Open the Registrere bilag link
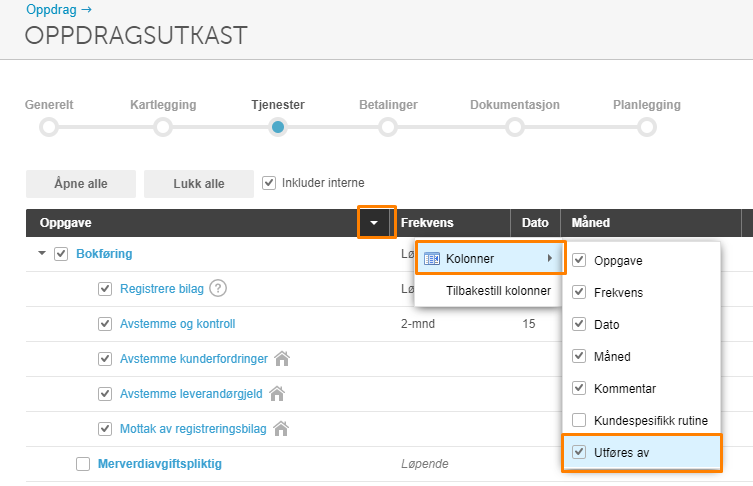This screenshot has width=753, height=486. point(162,289)
